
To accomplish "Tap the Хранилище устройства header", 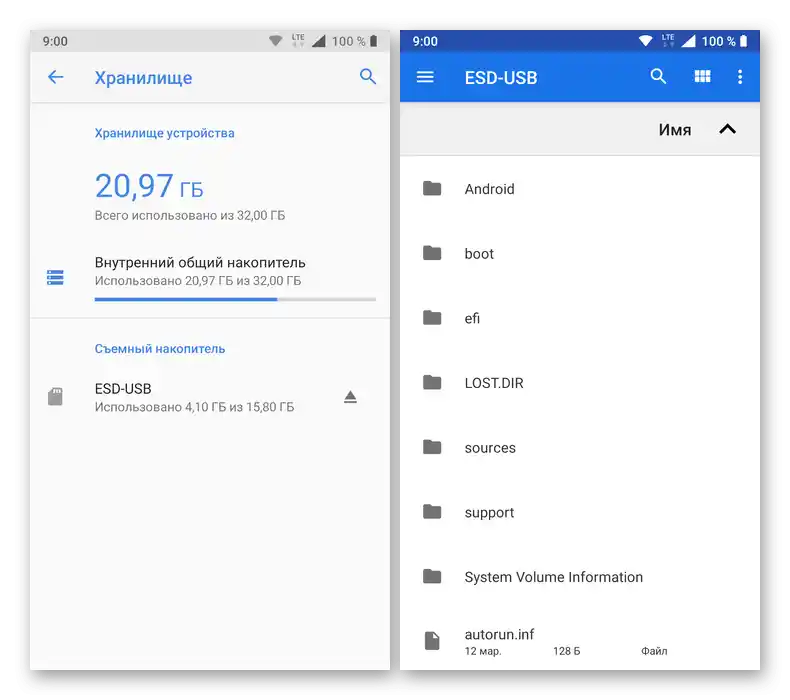I will [x=164, y=133].
